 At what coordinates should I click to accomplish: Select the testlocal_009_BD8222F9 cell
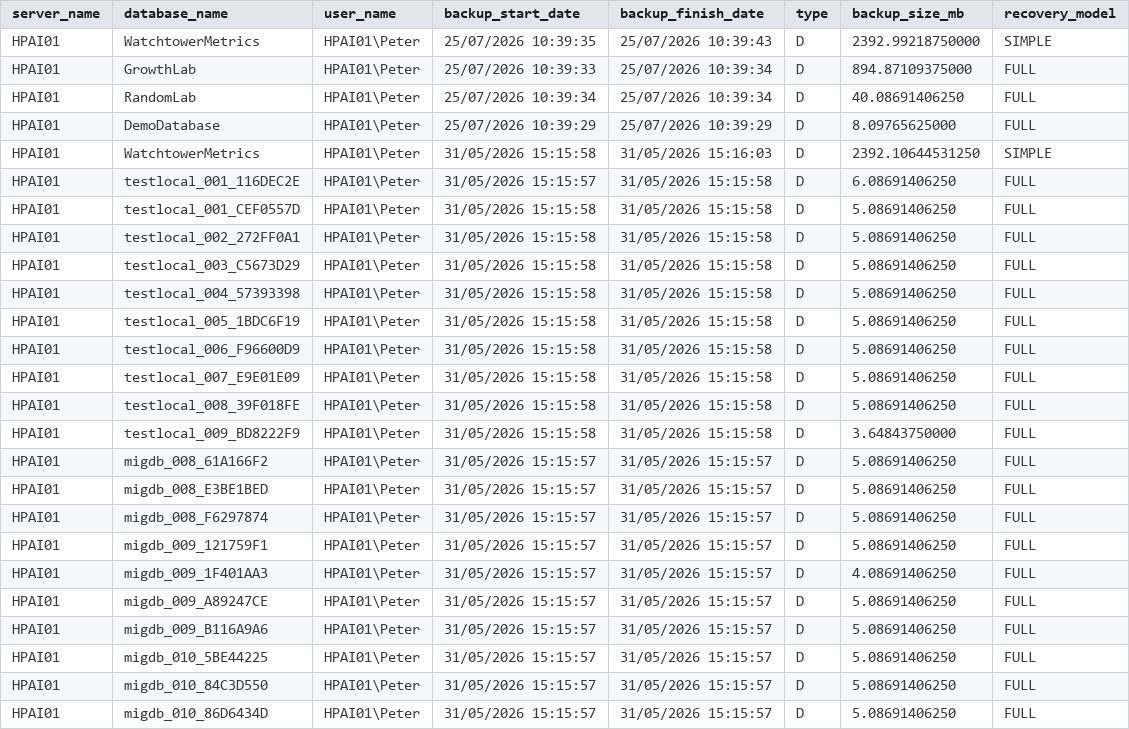point(212,434)
